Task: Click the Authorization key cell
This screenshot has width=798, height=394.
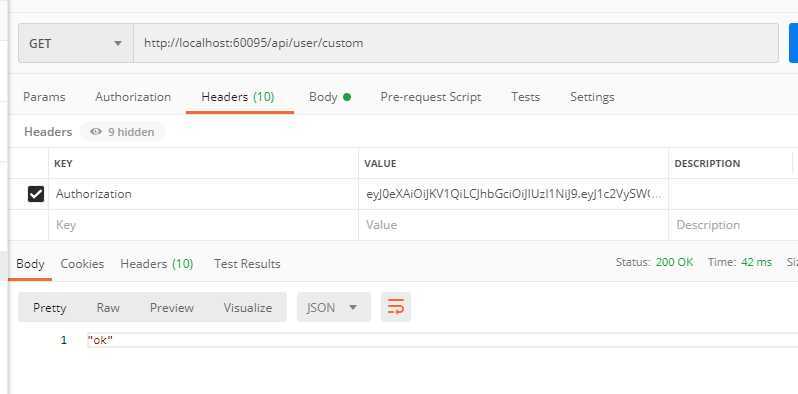Action: click(204, 194)
